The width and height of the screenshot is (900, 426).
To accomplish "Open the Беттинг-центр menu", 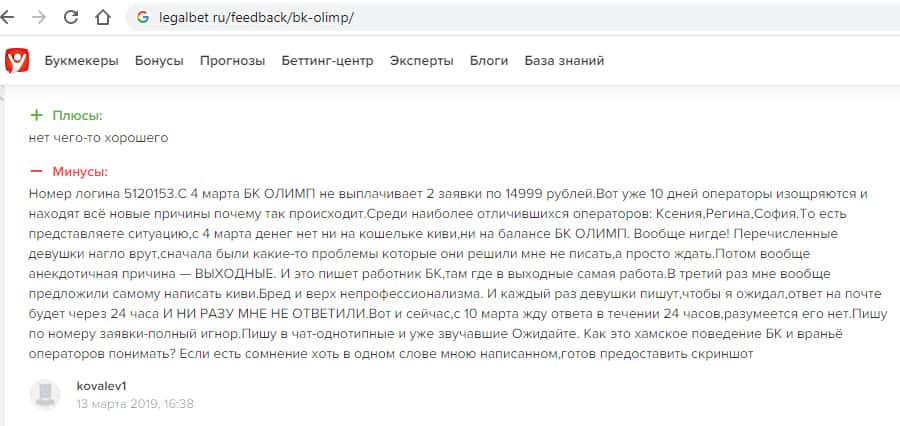I will pos(327,61).
